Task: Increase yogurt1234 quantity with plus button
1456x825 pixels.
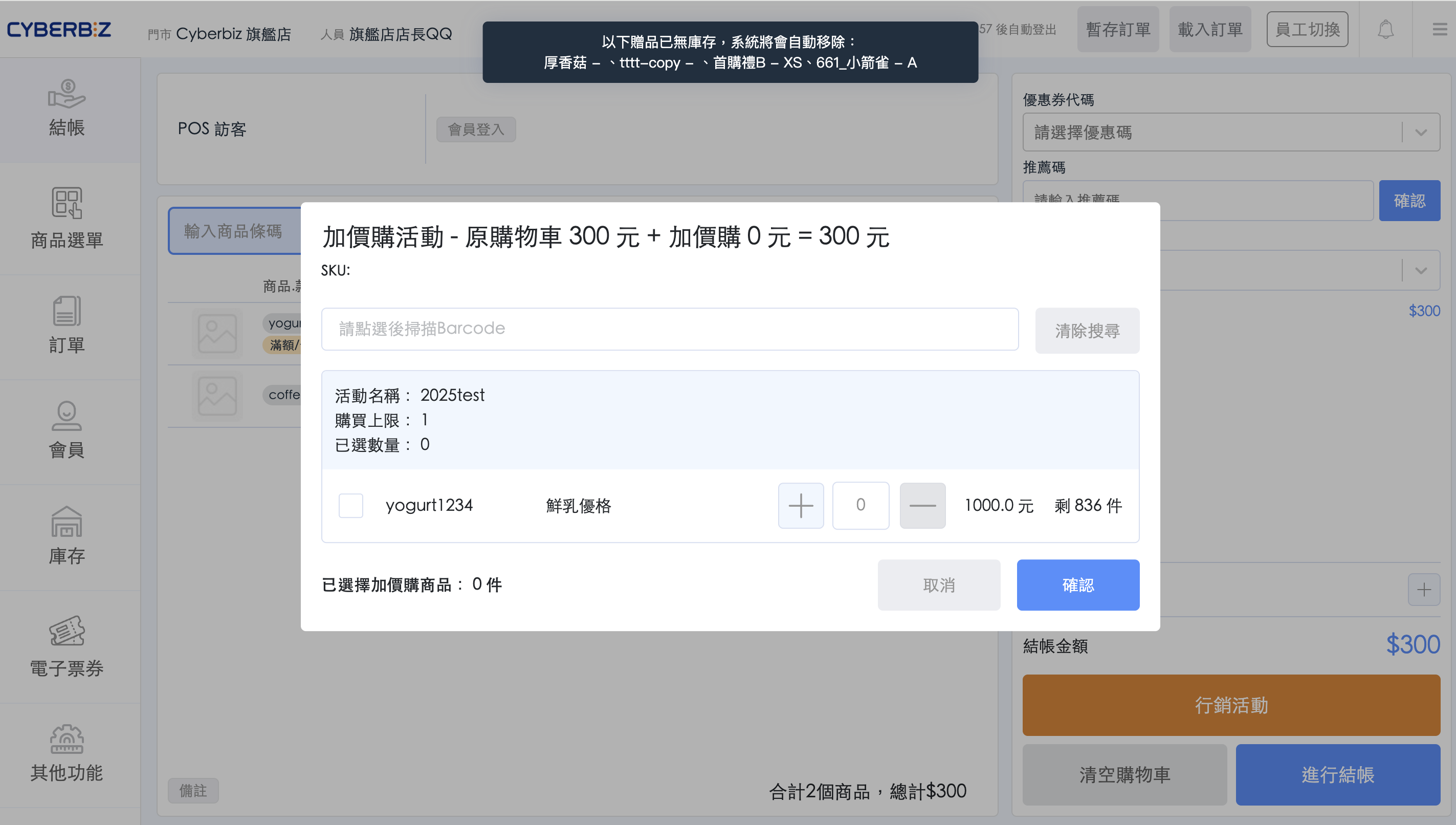Action: 800,506
